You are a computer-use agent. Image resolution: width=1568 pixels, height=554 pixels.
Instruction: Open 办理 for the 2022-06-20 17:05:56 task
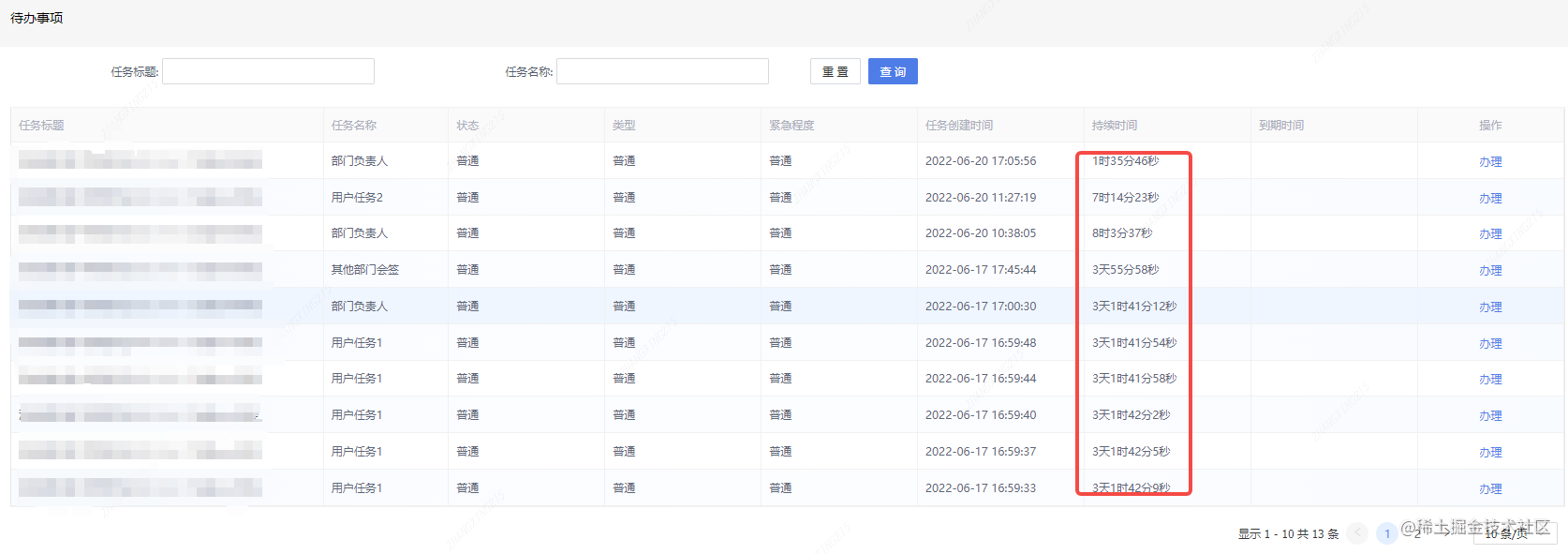coord(1490,161)
